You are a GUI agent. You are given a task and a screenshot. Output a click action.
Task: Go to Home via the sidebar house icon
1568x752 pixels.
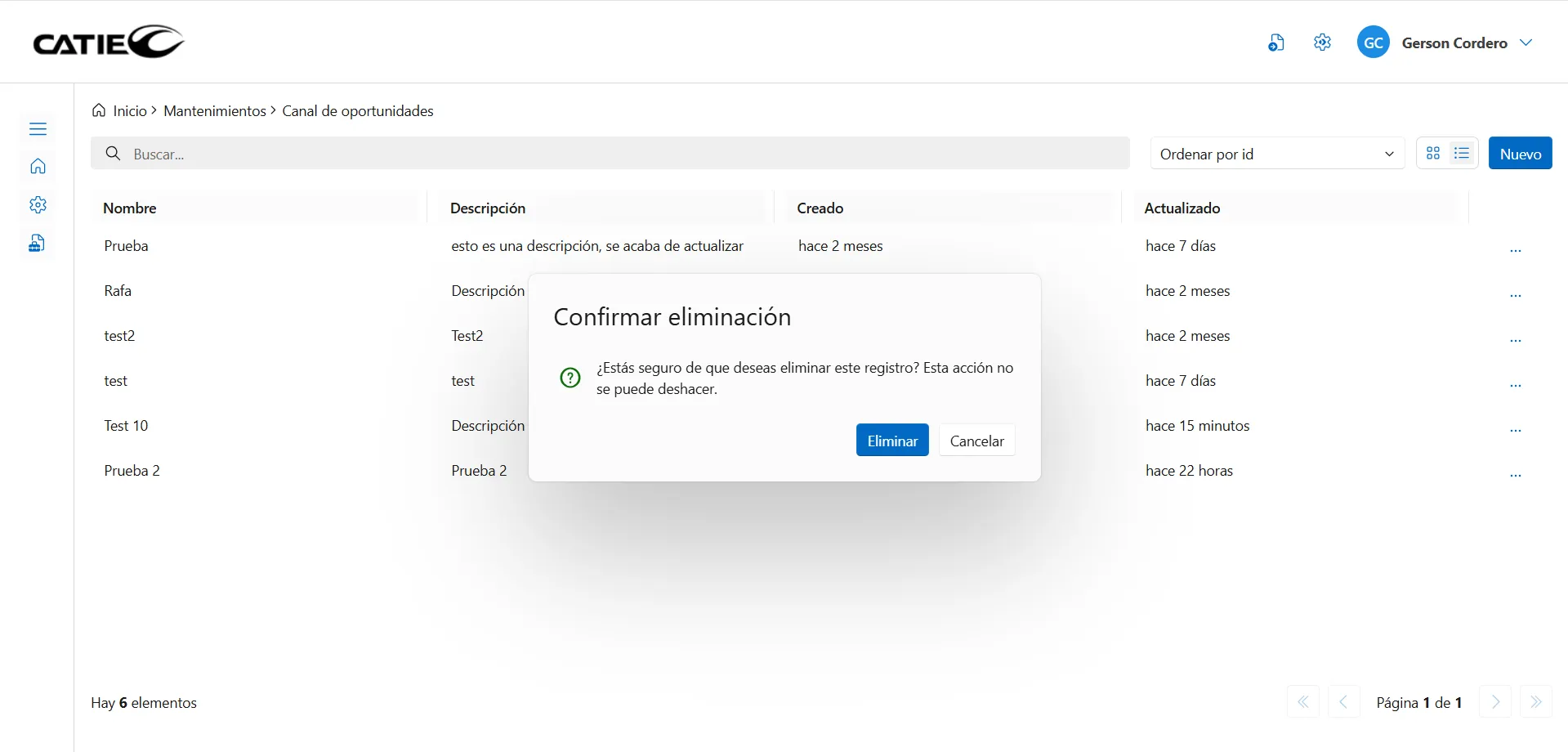[x=38, y=167]
